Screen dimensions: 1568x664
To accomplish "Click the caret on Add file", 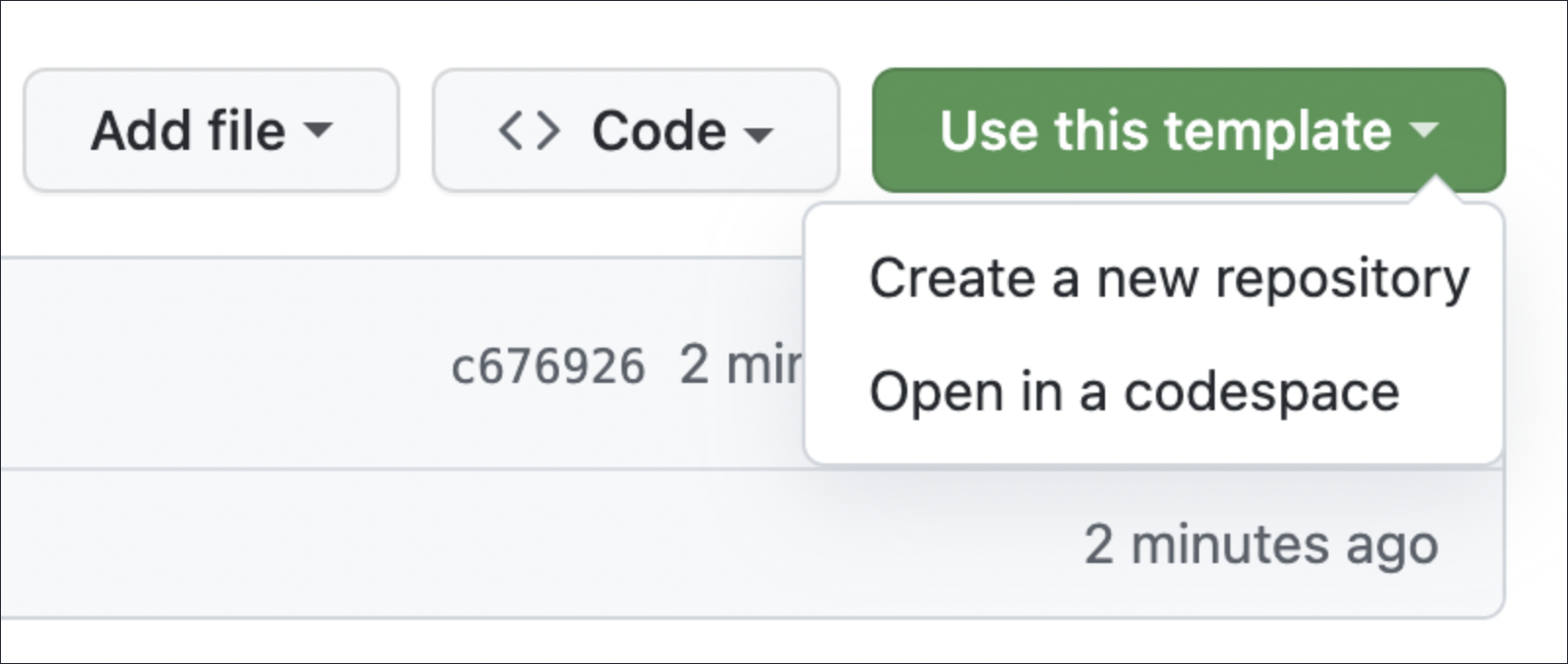I will click(x=318, y=130).
